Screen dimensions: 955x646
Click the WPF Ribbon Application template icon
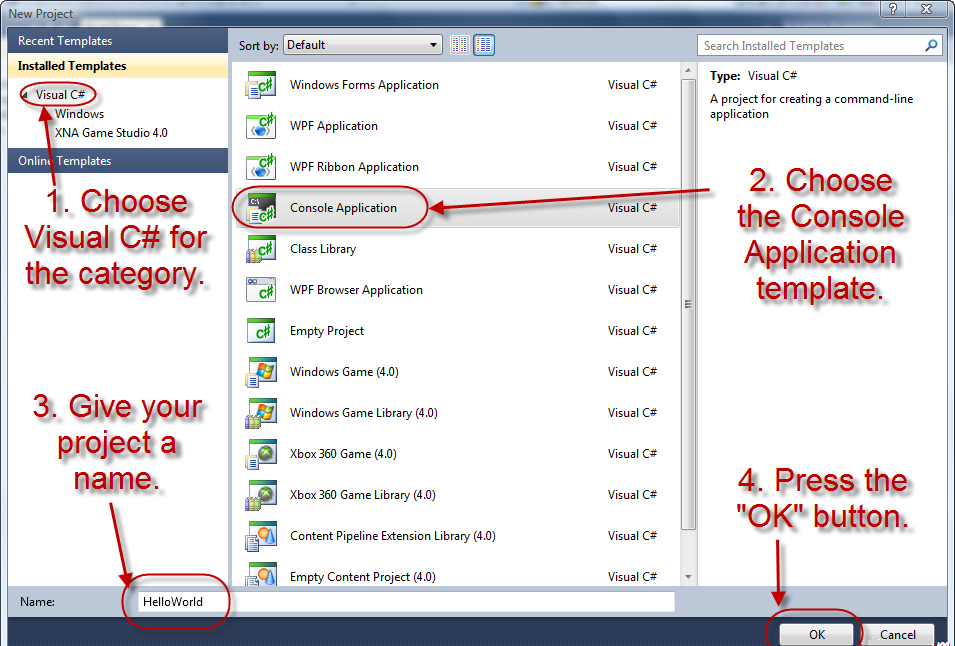[x=261, y=167]
